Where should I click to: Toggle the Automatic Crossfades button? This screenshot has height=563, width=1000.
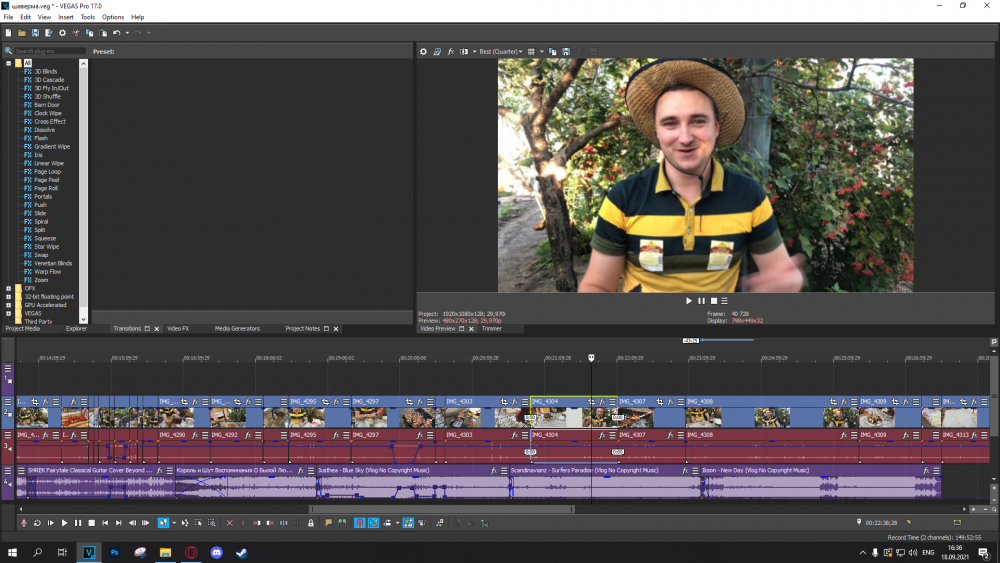tap(373, 523)
